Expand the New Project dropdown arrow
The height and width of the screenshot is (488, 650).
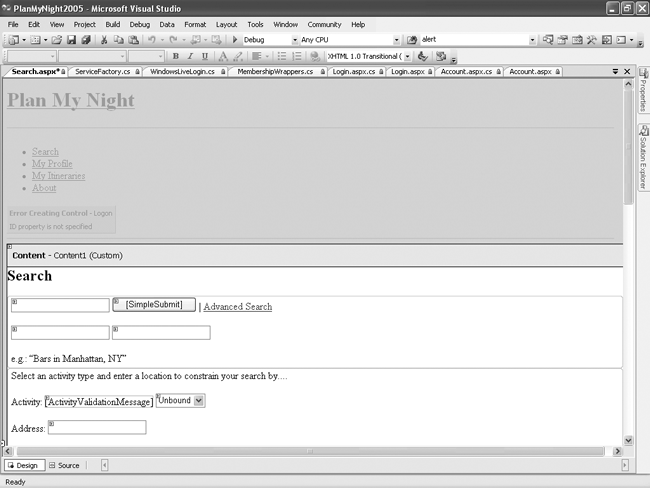point(24,40)
